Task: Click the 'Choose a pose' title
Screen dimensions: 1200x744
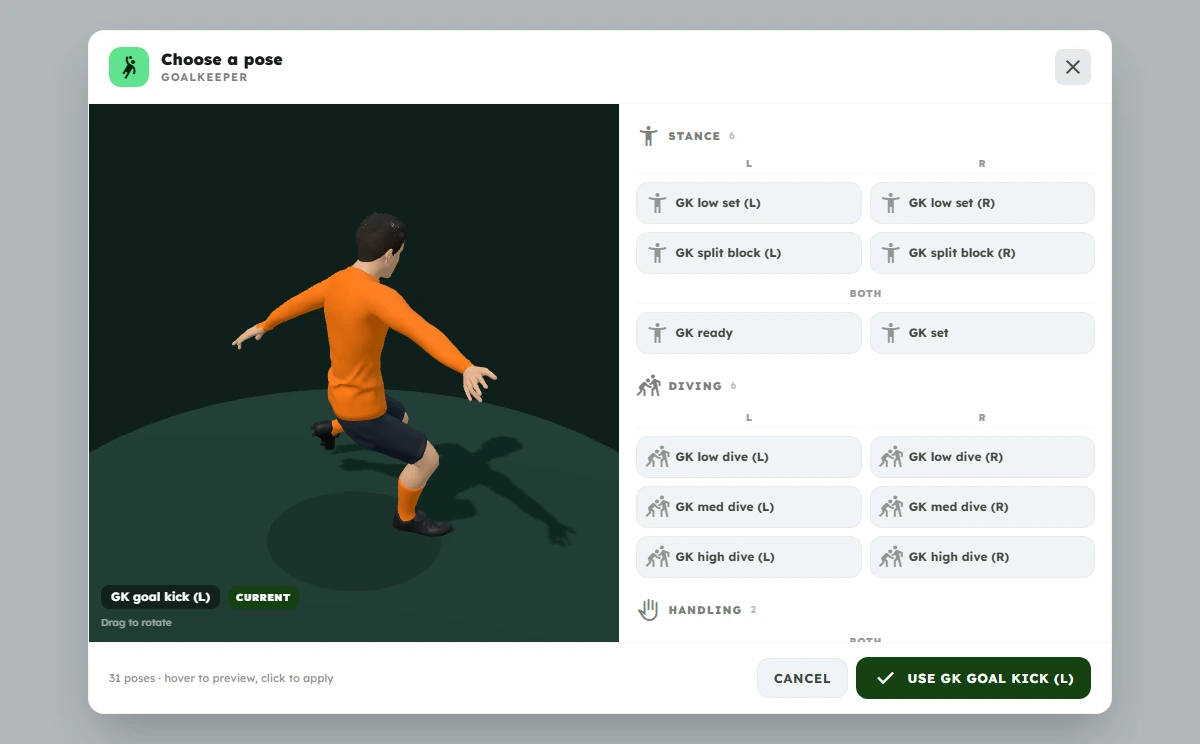Action: click(x=222, y=60)
